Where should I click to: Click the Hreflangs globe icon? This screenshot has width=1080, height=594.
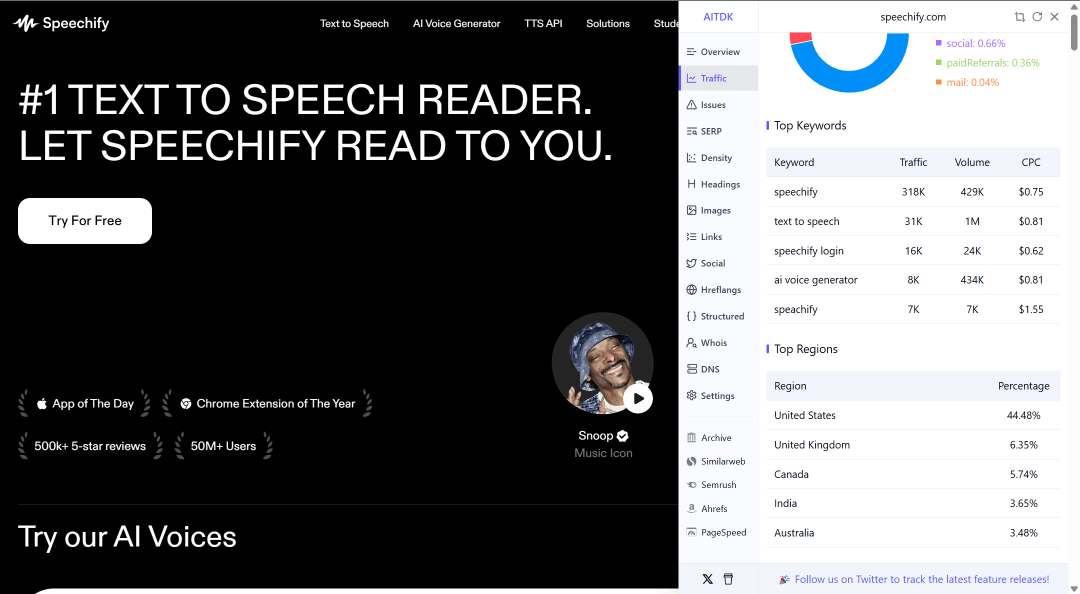tap(692, 289)
